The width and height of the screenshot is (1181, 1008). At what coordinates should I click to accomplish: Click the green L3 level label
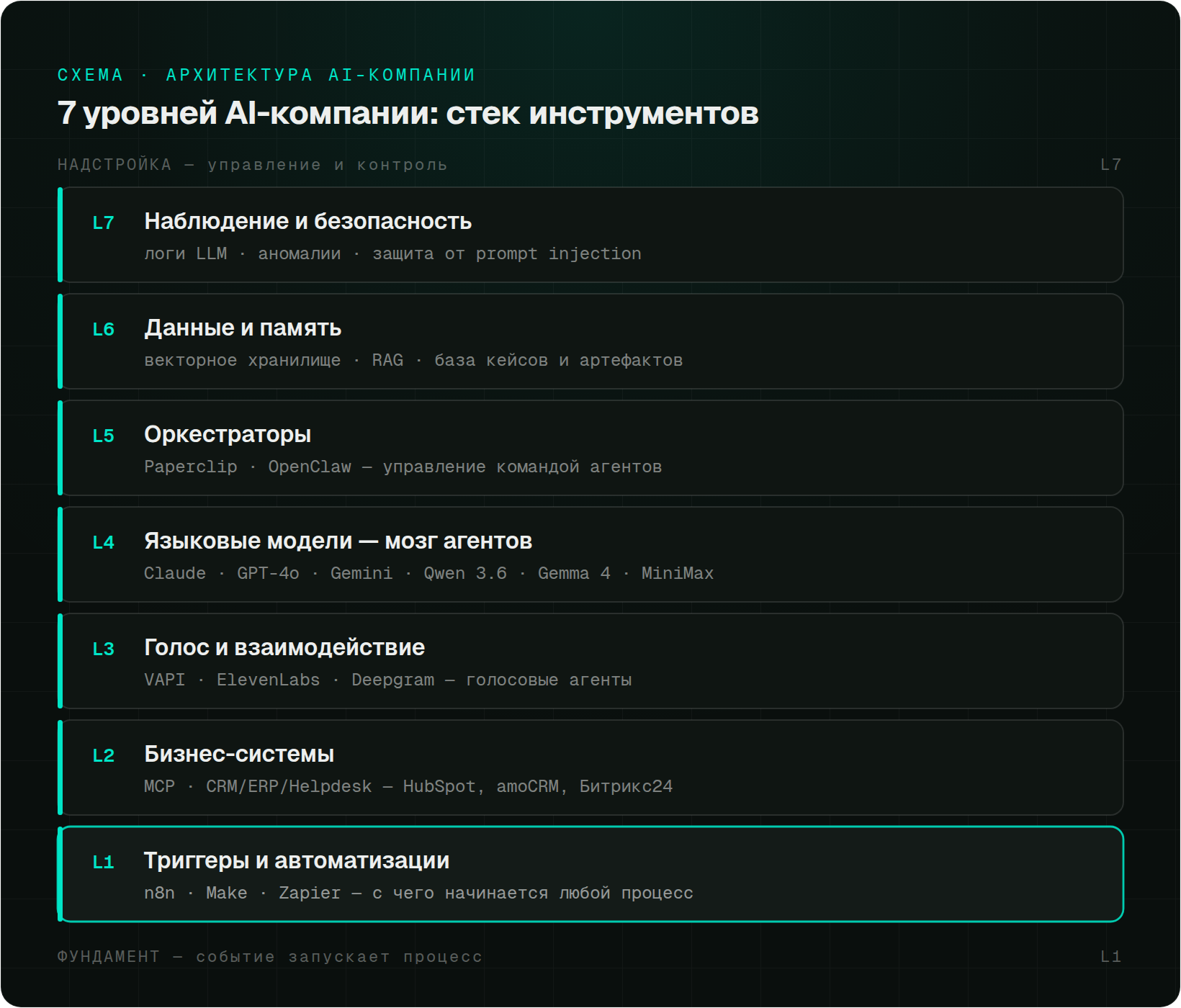(x=104, y=649)
